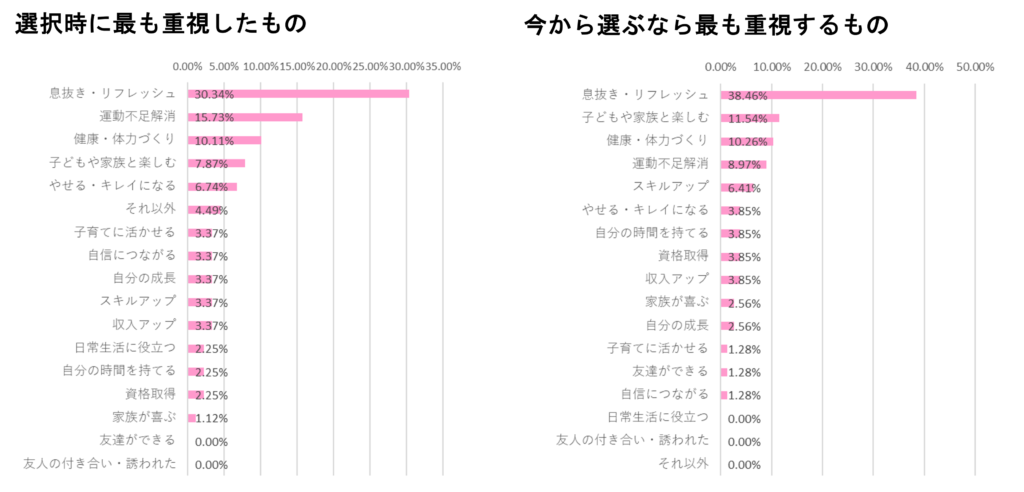Click the 35.00% axis label in left chart
This screenshot has height=492, width=1024.
pos(443,67)
